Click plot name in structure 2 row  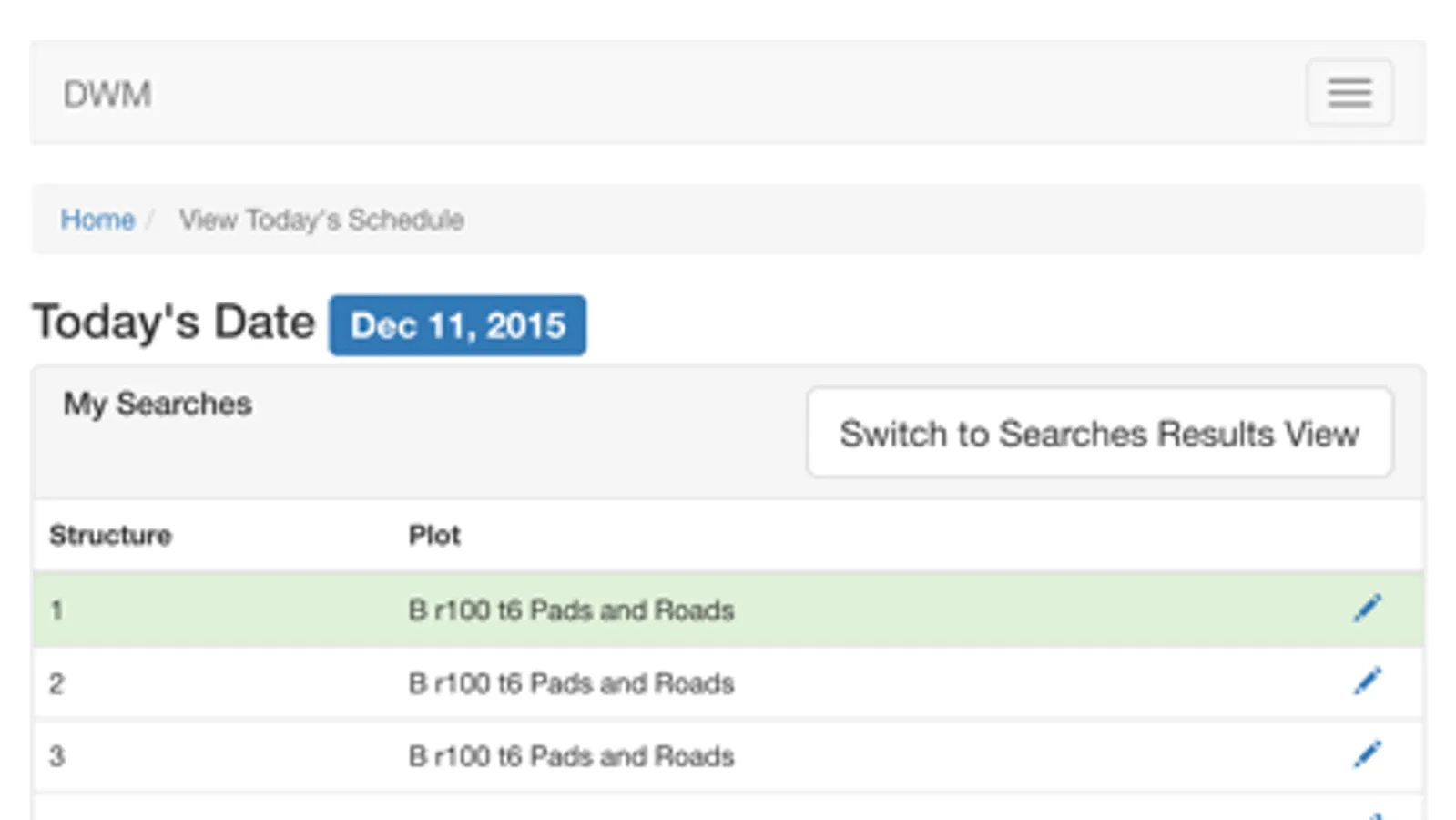click(571, 683)
